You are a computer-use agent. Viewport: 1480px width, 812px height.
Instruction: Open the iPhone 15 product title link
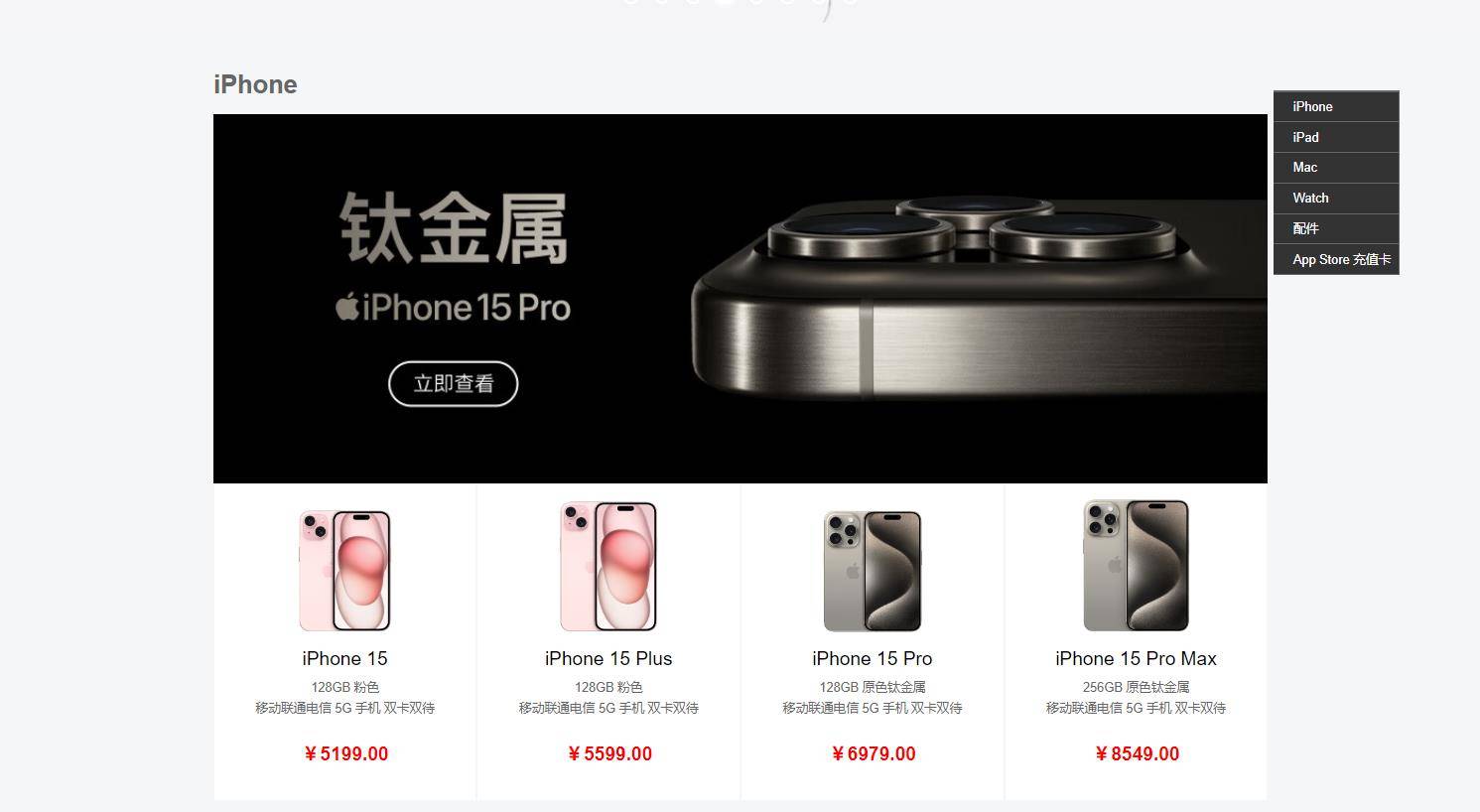pos(344,659)
